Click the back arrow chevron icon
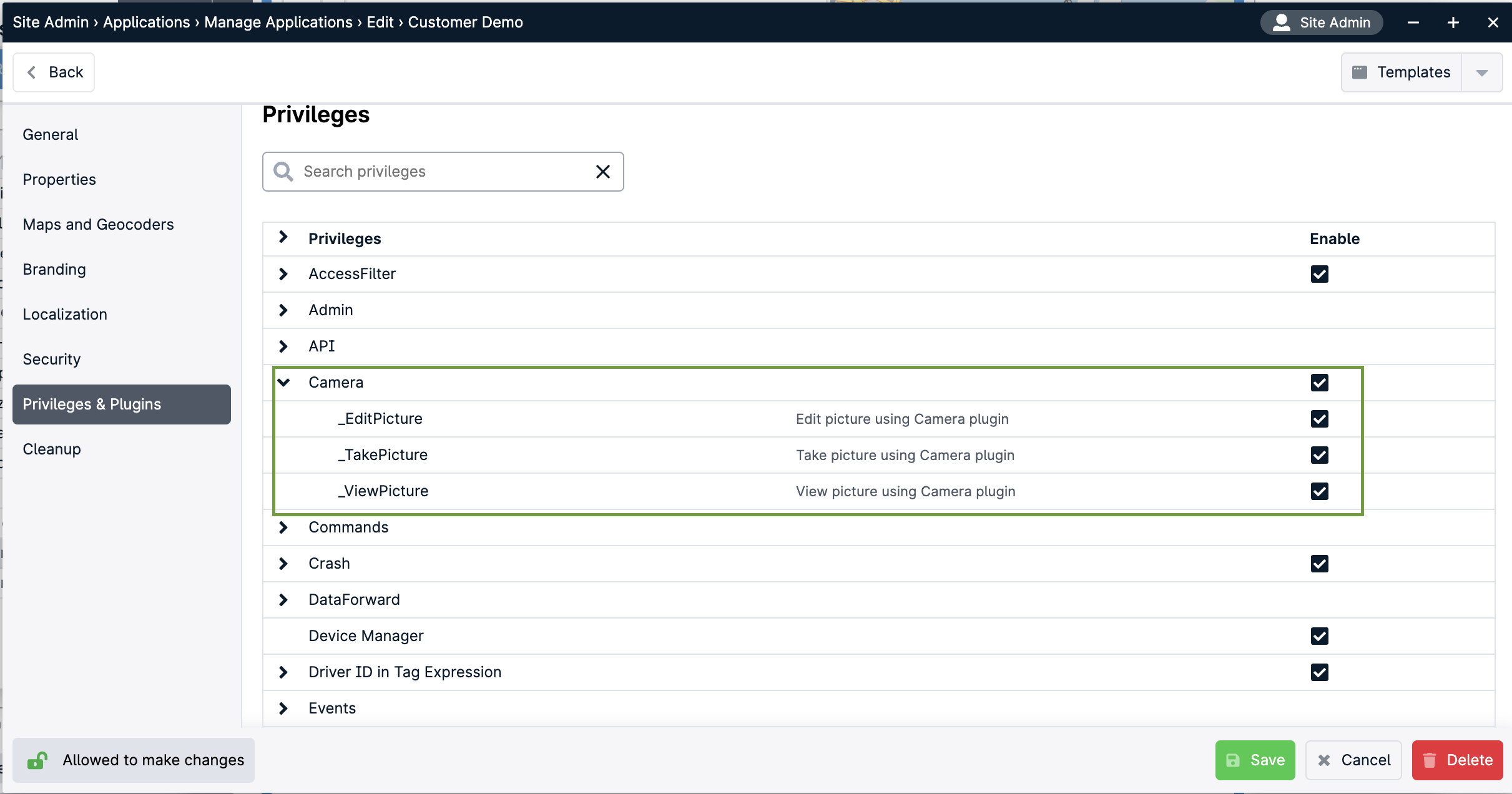1512x794 pixels. 31,72
